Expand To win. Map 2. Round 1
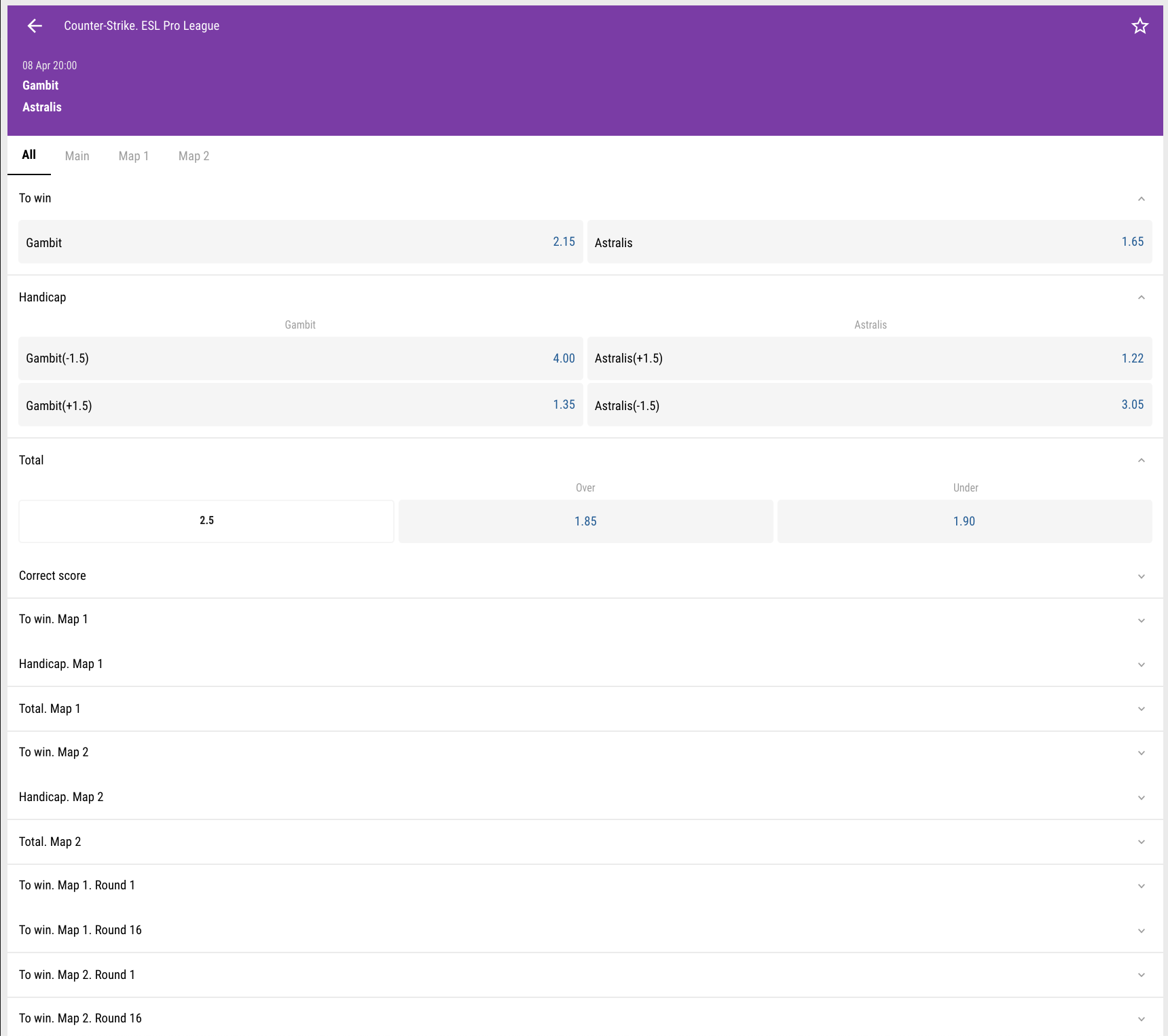The width and height of the screenshot is (1168, 1036). click(585, 975)
